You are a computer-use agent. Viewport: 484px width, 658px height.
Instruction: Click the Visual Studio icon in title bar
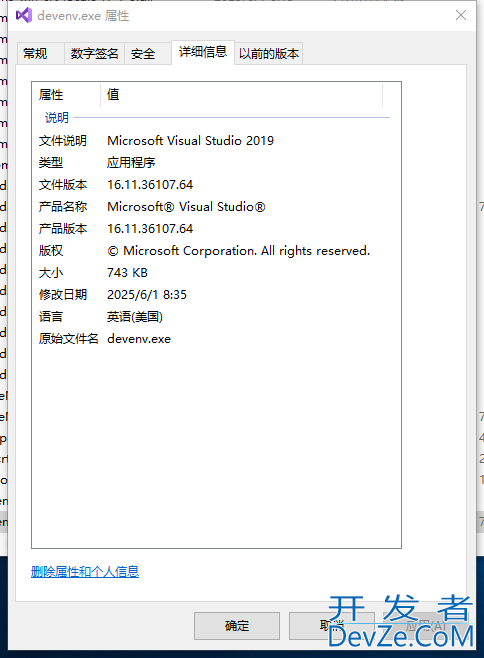point(24,16)
